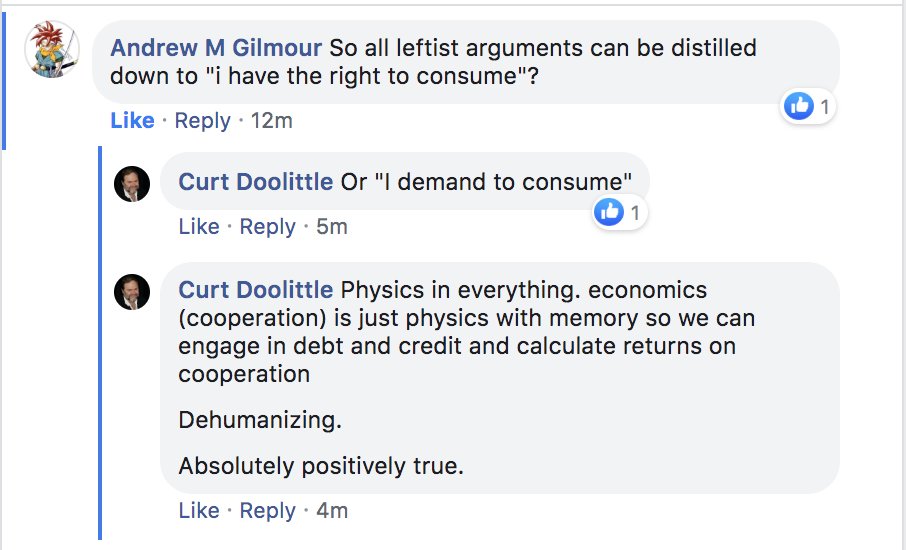Reply to the "Physics in everything" comment
Screen dimensions: 906x550
point(267,511)
